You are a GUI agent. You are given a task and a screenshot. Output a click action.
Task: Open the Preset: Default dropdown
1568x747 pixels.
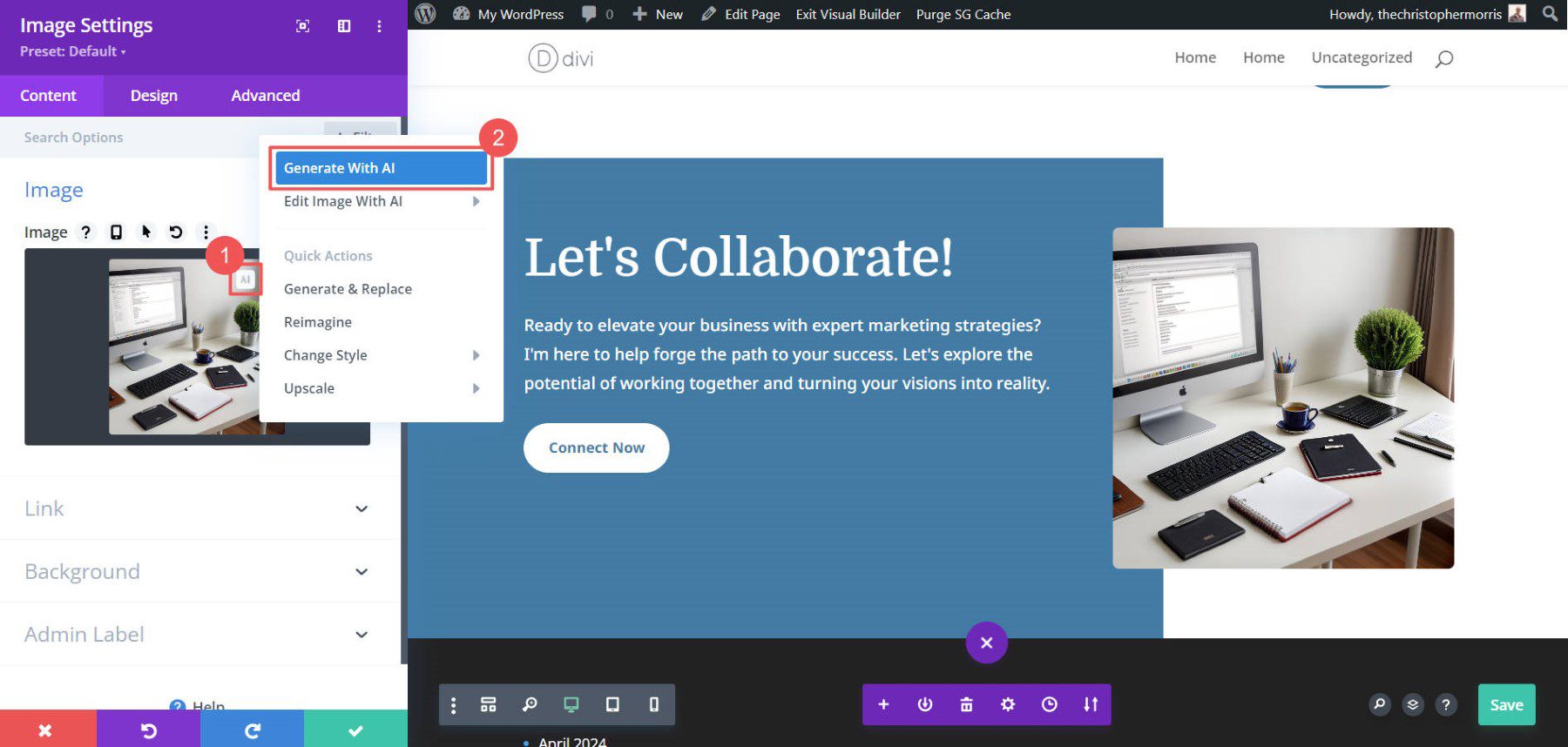pyautogui.click(x=73, y=51)
